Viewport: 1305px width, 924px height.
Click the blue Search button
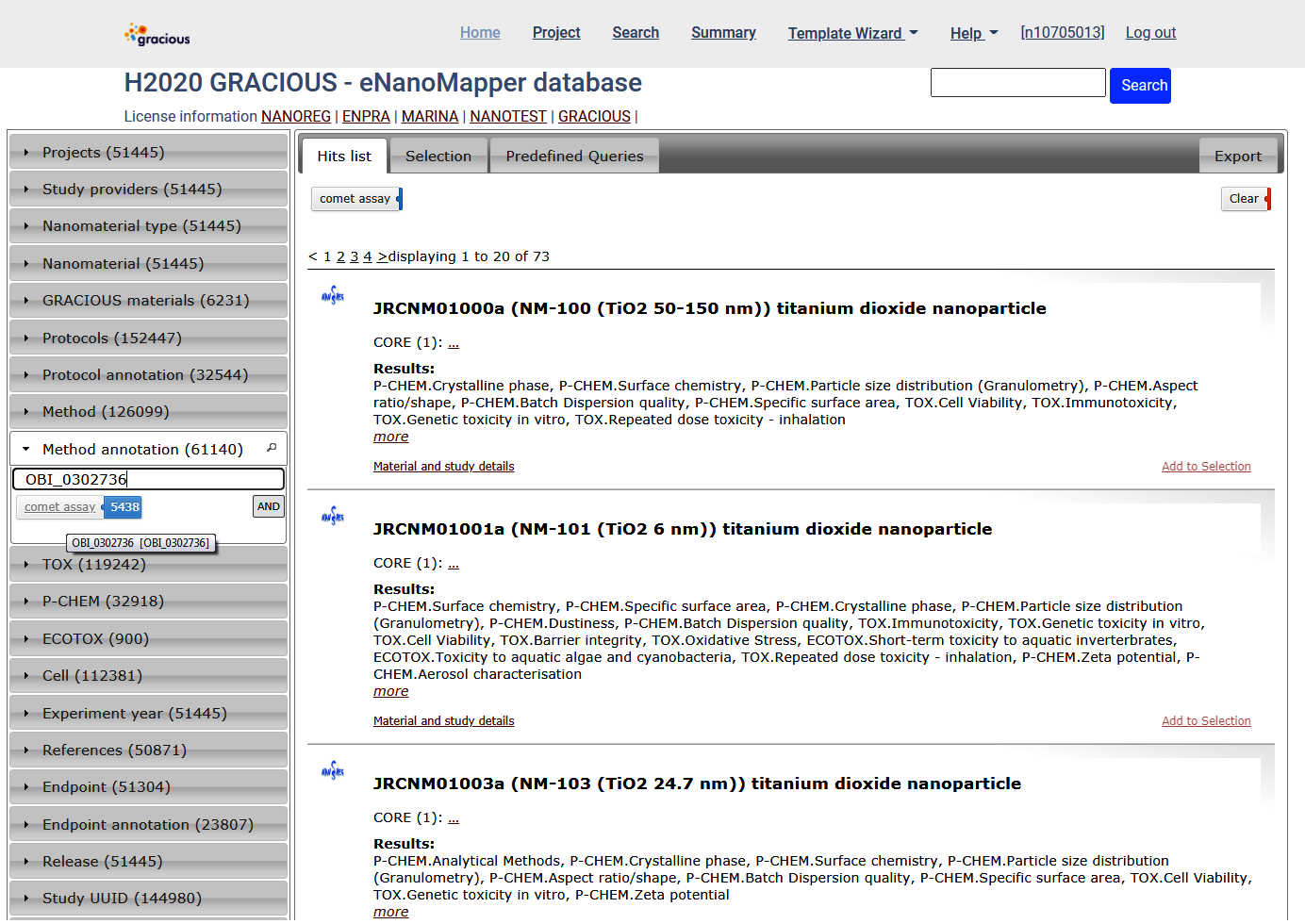pos(1140,86)
